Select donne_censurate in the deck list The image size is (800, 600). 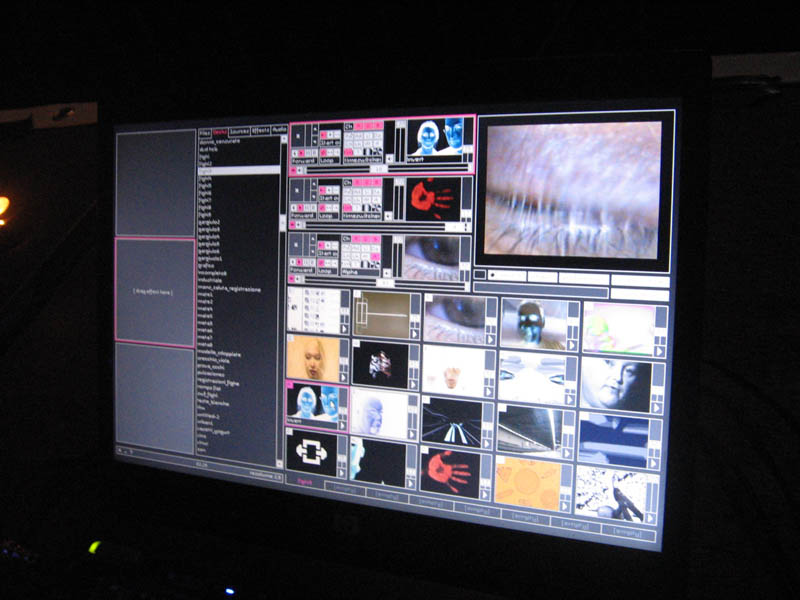(219, 141)
